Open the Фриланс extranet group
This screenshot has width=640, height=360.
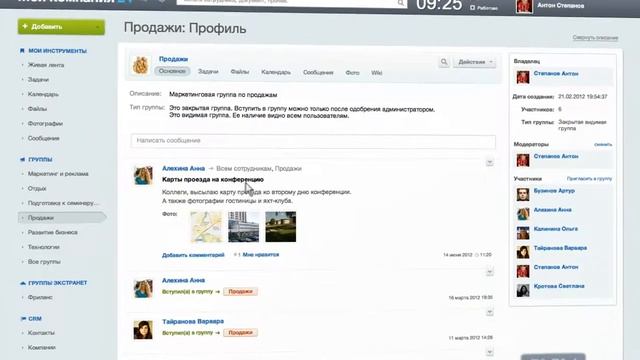tap(40, 298)
